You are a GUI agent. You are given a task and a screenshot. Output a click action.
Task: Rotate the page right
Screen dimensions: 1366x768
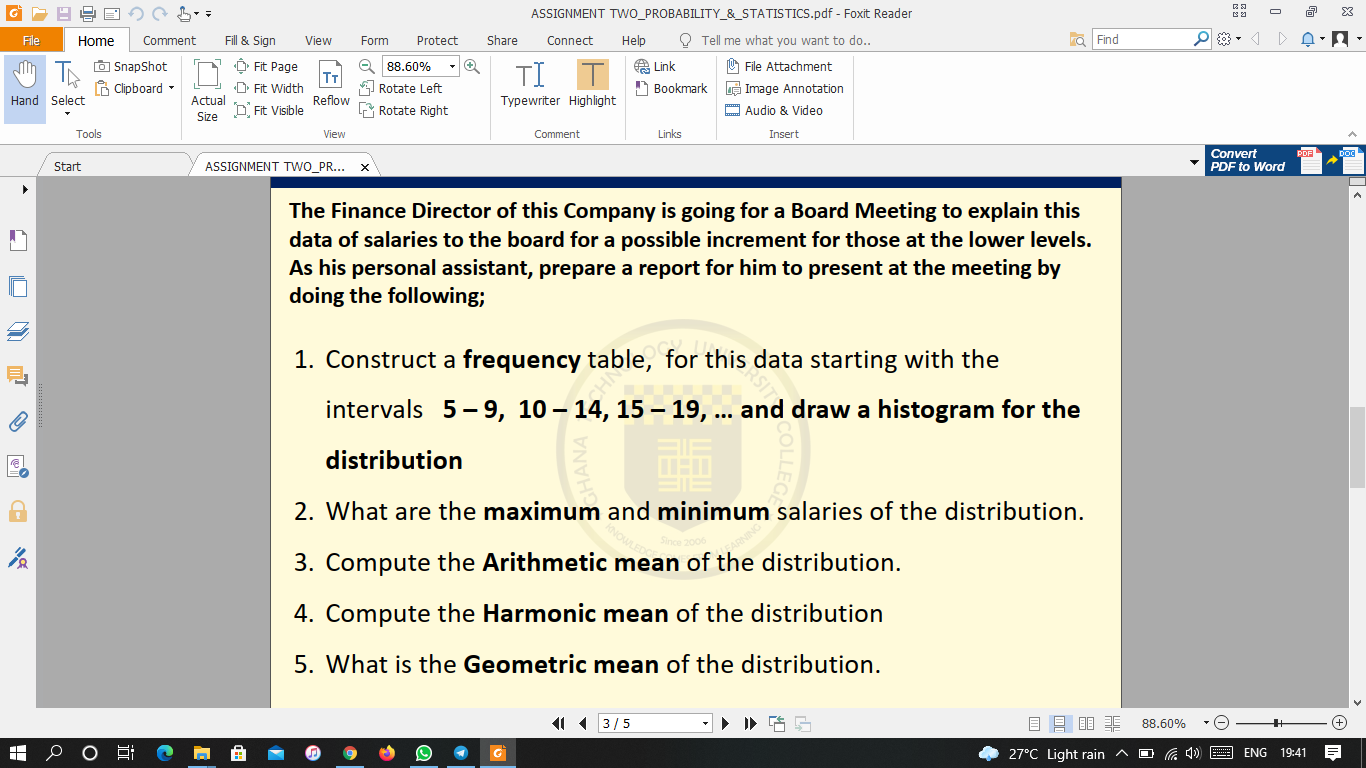tap(404, 110)
